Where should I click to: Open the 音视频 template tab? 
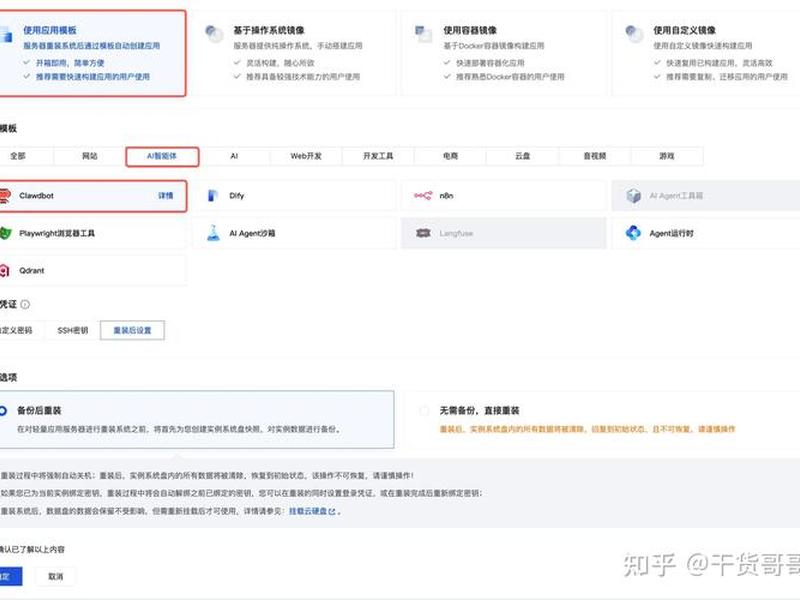click(595, 156)
